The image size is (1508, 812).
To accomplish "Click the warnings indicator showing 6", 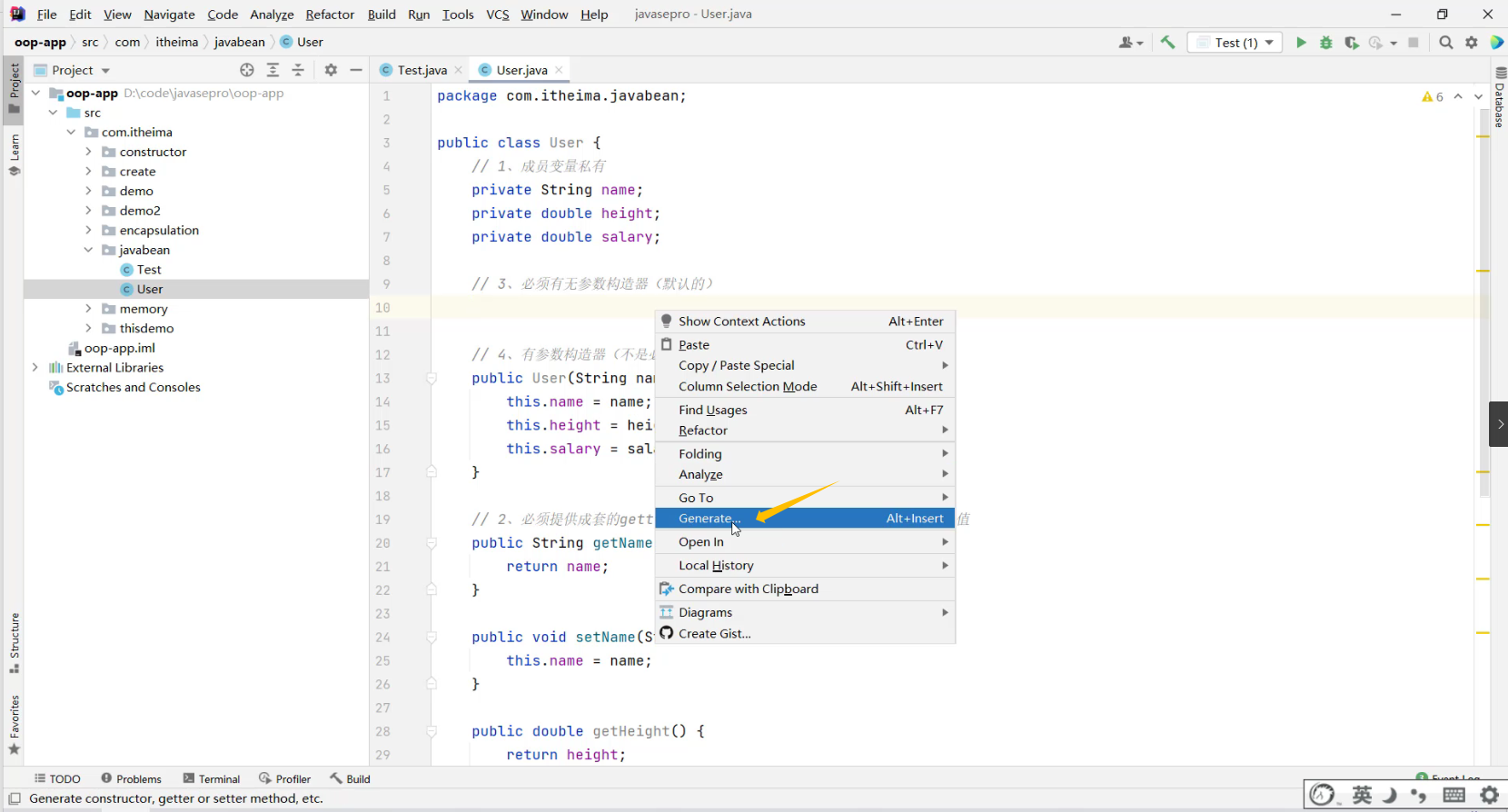I will (1433, 96).
